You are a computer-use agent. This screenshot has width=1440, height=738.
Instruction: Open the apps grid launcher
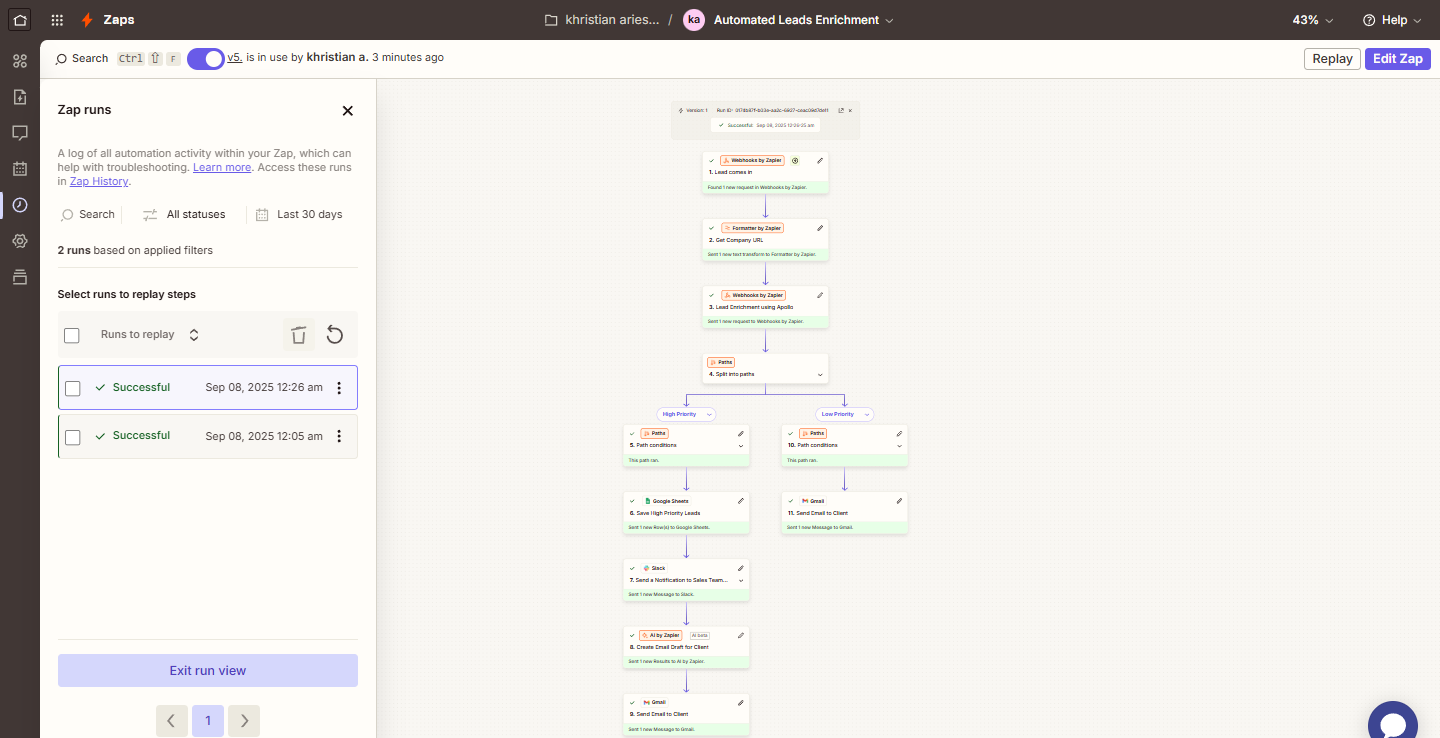coord(57,20)
